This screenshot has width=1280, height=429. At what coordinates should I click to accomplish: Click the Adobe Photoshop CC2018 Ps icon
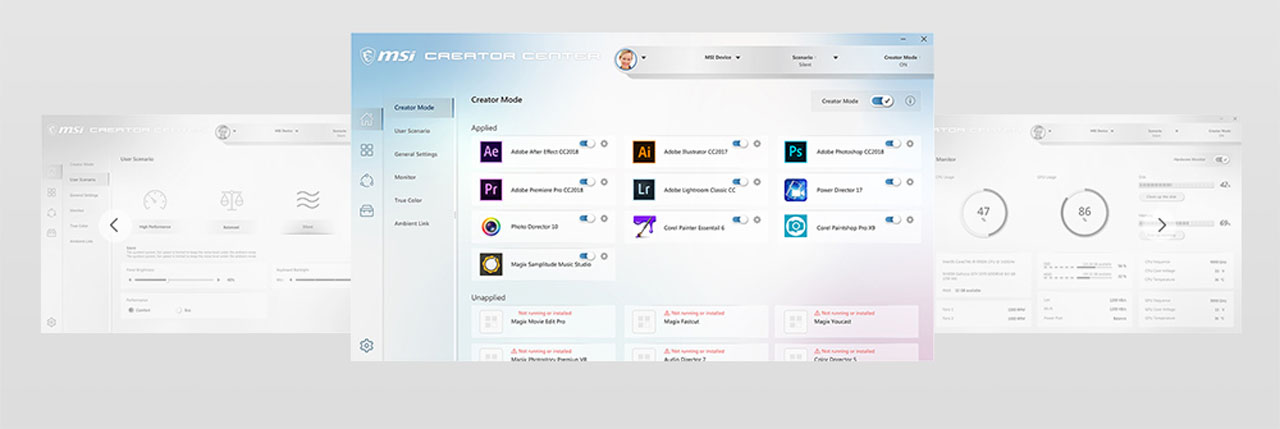click(x=795, y=152)
